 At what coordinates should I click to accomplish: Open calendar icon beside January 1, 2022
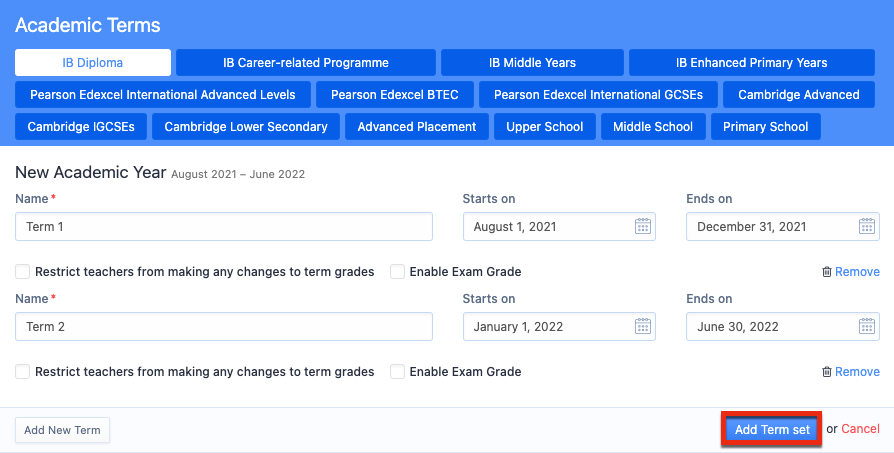click(643, 327)
